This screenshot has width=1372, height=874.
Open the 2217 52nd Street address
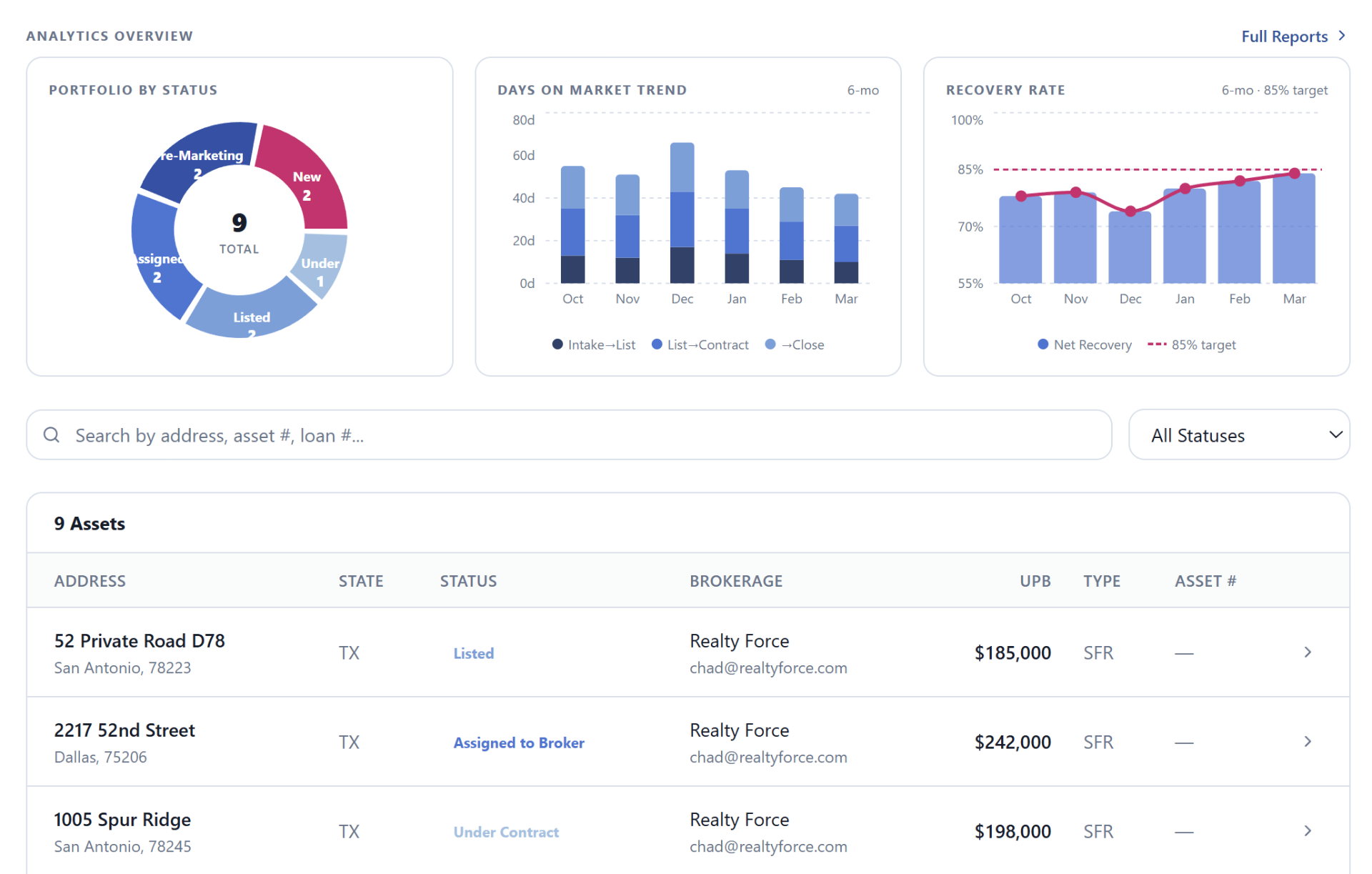(124, 730)
